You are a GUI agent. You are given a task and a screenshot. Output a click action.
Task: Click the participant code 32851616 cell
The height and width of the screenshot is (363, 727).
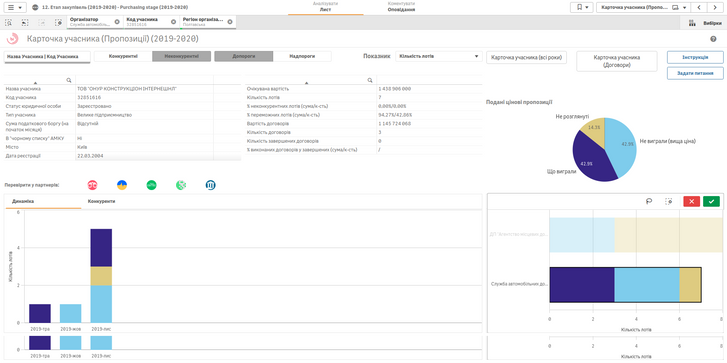[144, 97]
